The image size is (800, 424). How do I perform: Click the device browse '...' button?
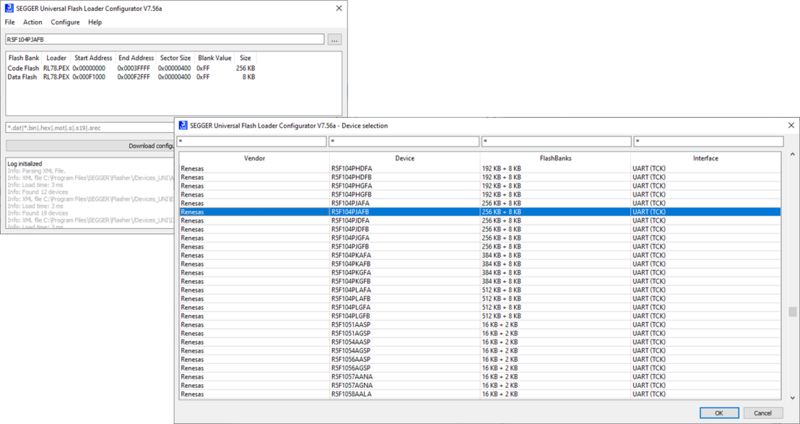(335, 39)
